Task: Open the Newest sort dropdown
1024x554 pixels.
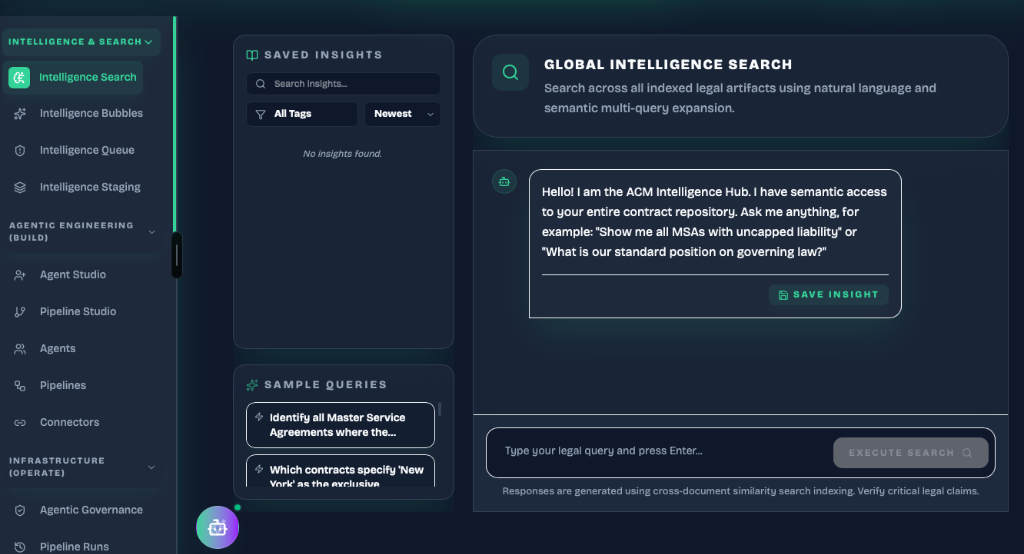Action: (x=402, y=114)
